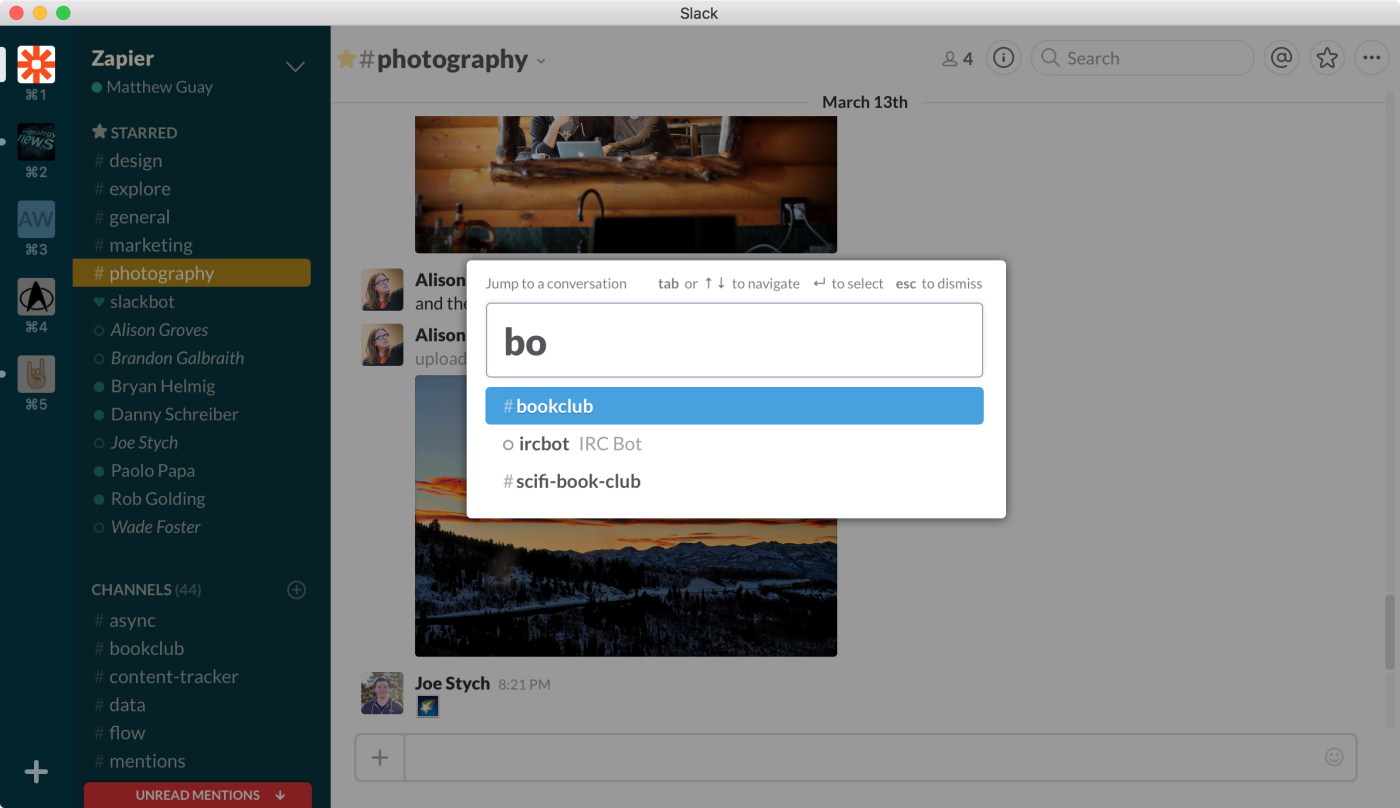The height and width of the screenshot is (808, 1400).
Task: Open the #content-tracker channel
Action: 166,677
